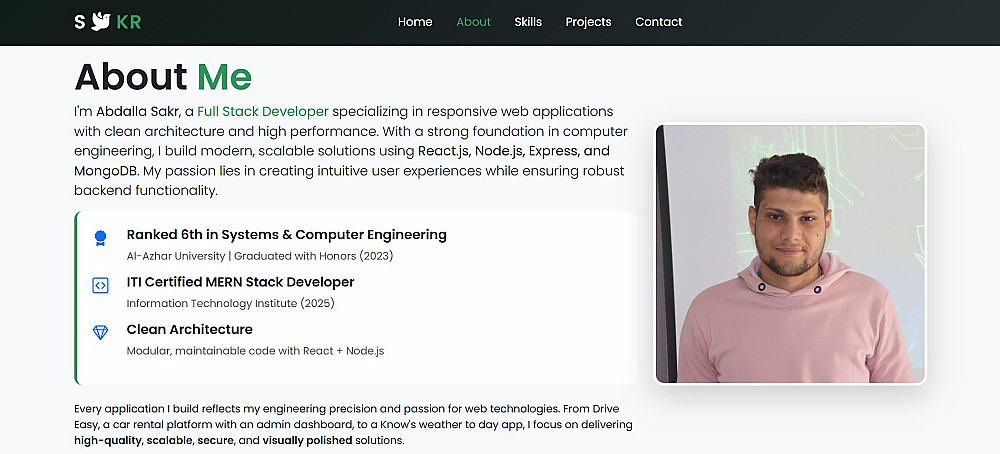Viewport: 1000px width, 454px height.
Task: Click the Al-Azhar University graduation line
Action: pyautogui.click(x=260, y=256)
